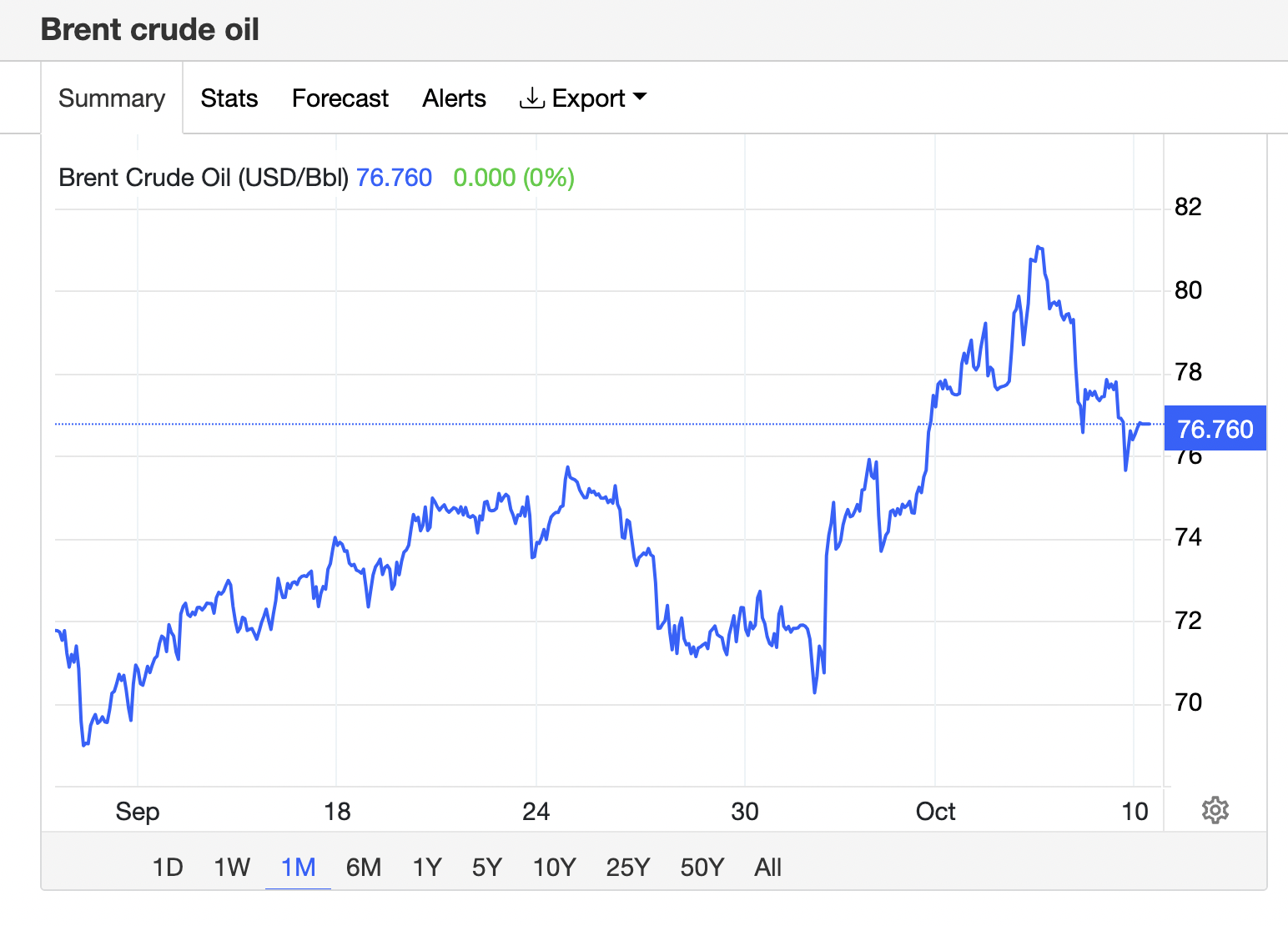
Task: Click the green 0.000 (0%) change value
Action: 514,178
